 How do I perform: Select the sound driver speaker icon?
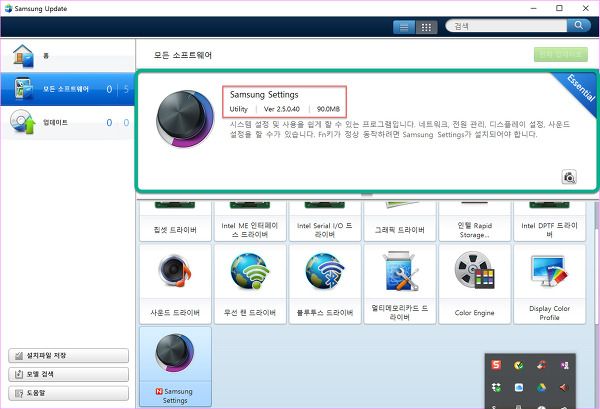(175, 272)
